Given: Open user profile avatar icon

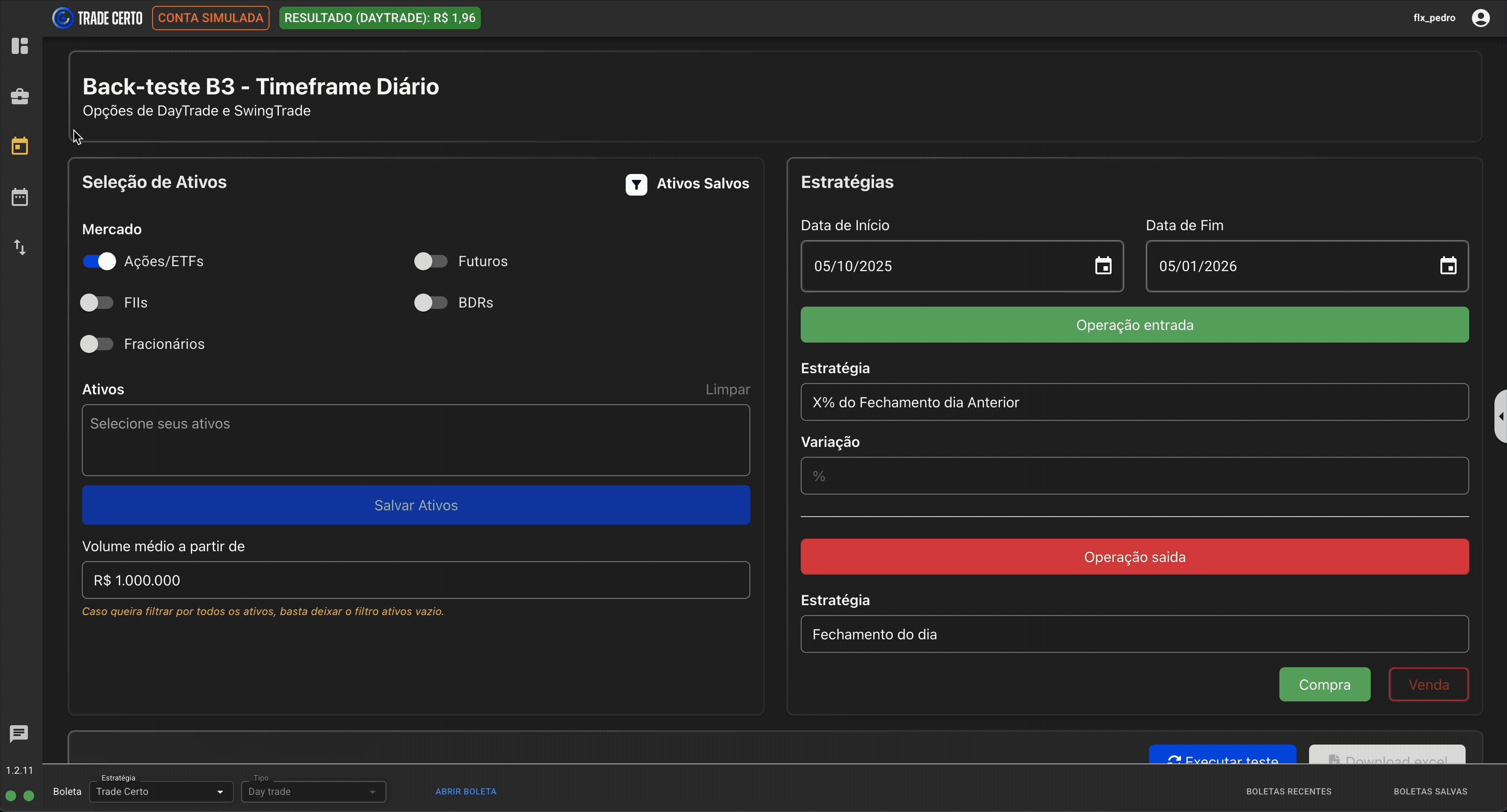Looking at the screenshot, I should pos(1480,18).
